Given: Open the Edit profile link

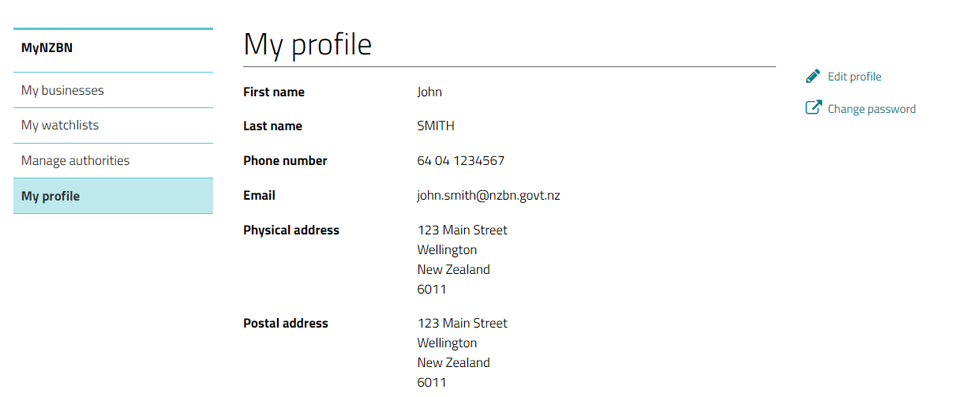Looking at the screenshot, I should (854, 77).
